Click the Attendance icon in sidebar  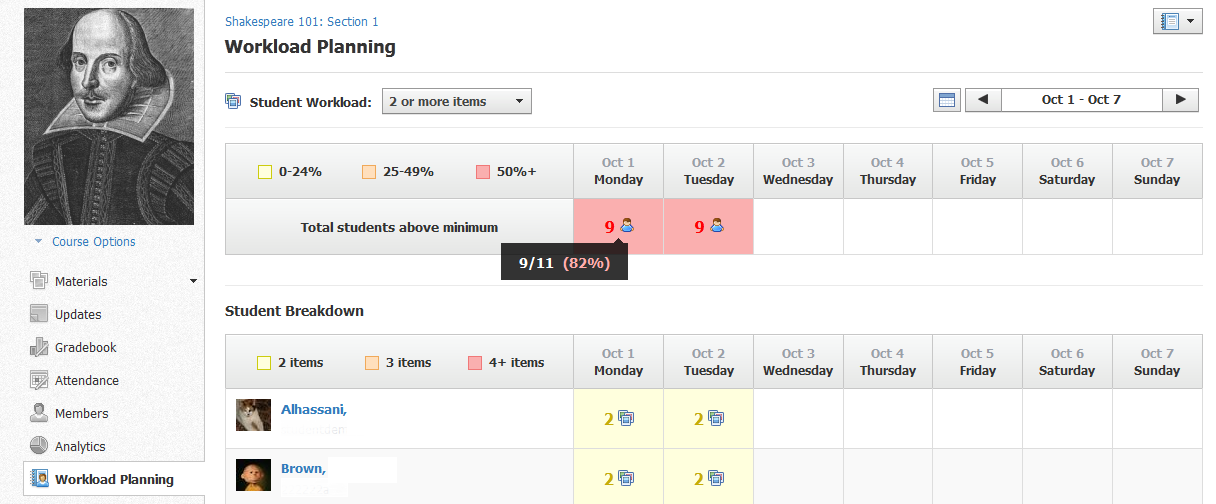click(39, 380)
